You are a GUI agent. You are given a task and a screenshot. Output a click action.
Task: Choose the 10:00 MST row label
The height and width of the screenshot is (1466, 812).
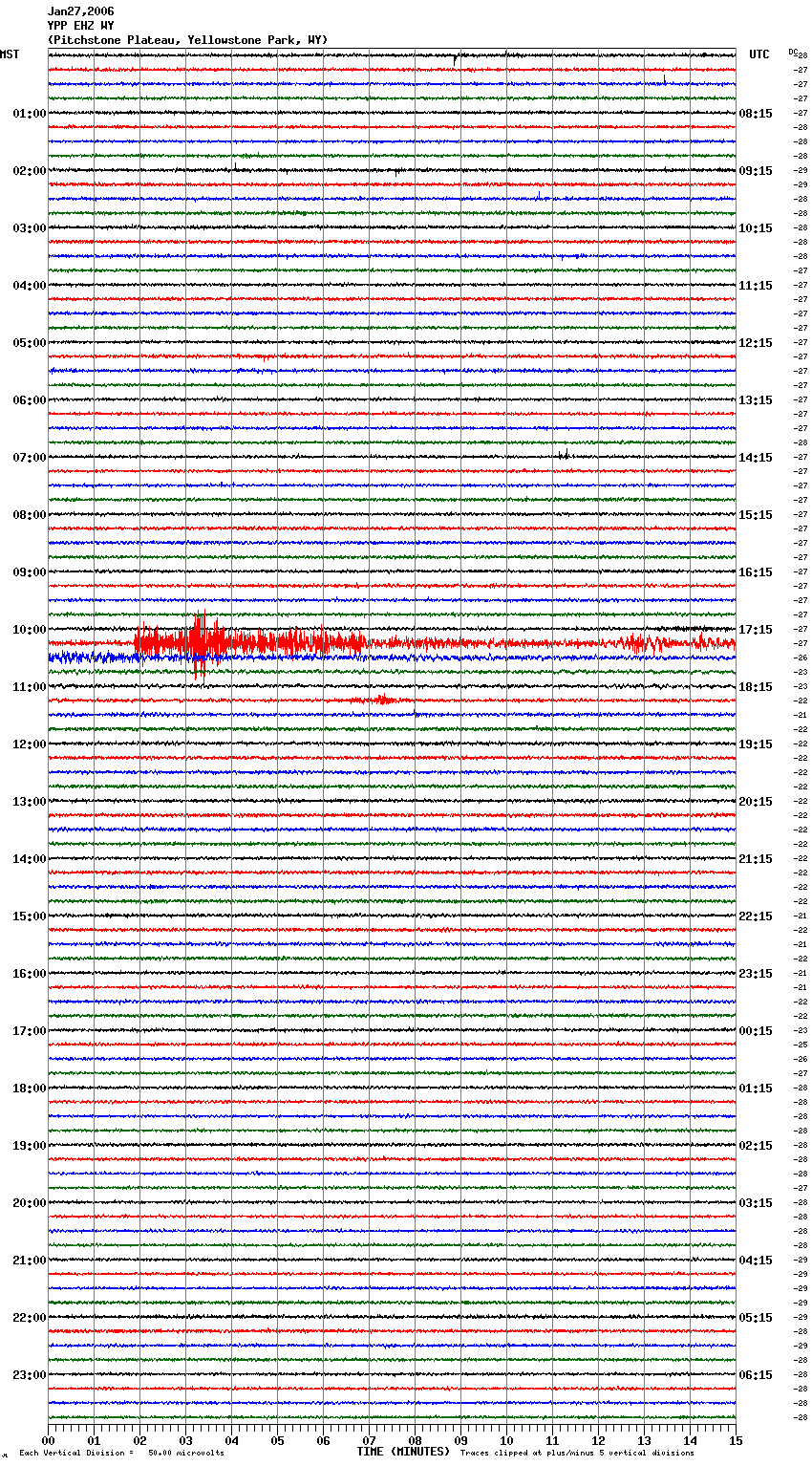tap(29, 630)
